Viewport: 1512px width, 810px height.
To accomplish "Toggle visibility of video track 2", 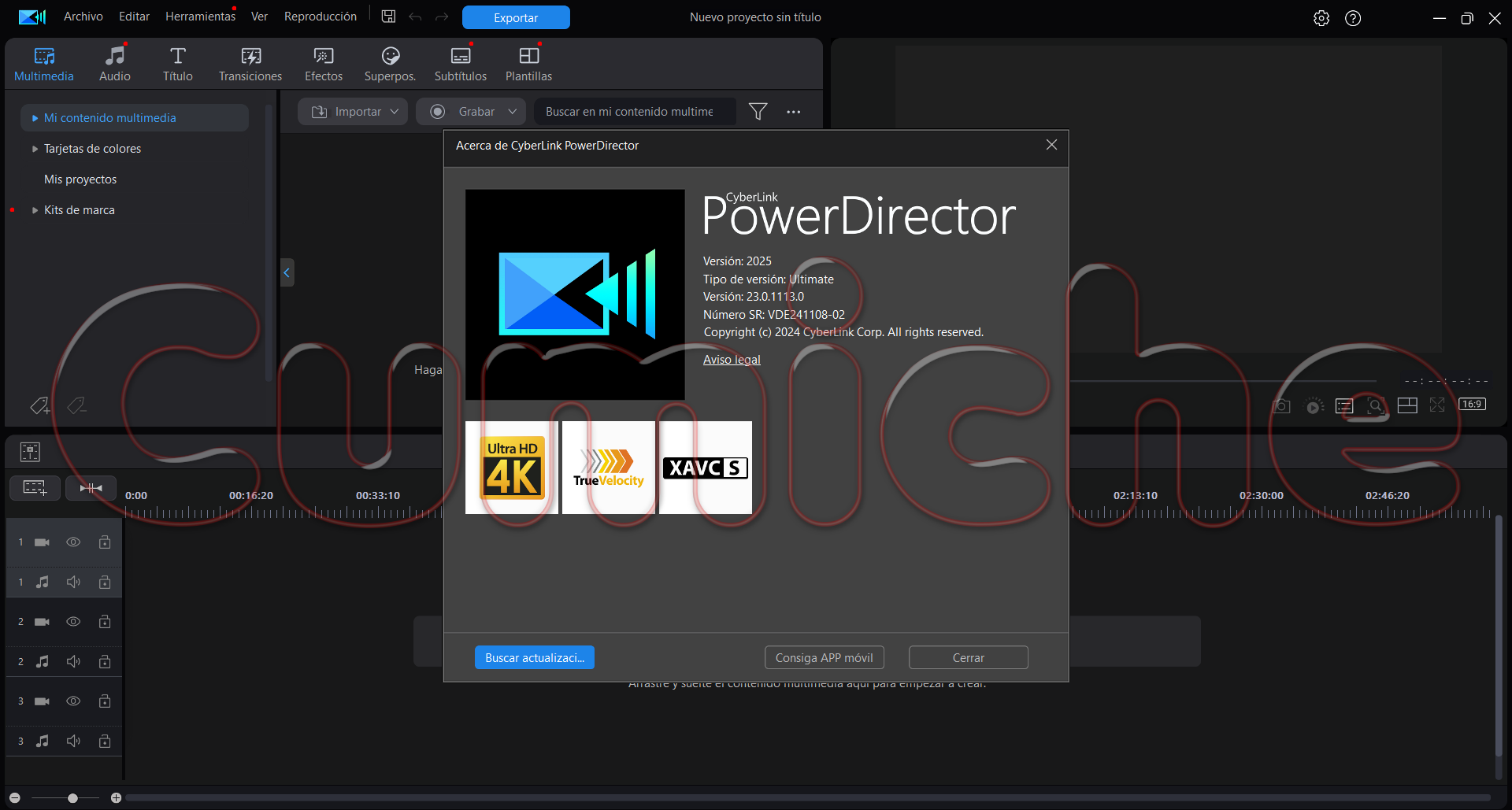I will tap(73, 622).
